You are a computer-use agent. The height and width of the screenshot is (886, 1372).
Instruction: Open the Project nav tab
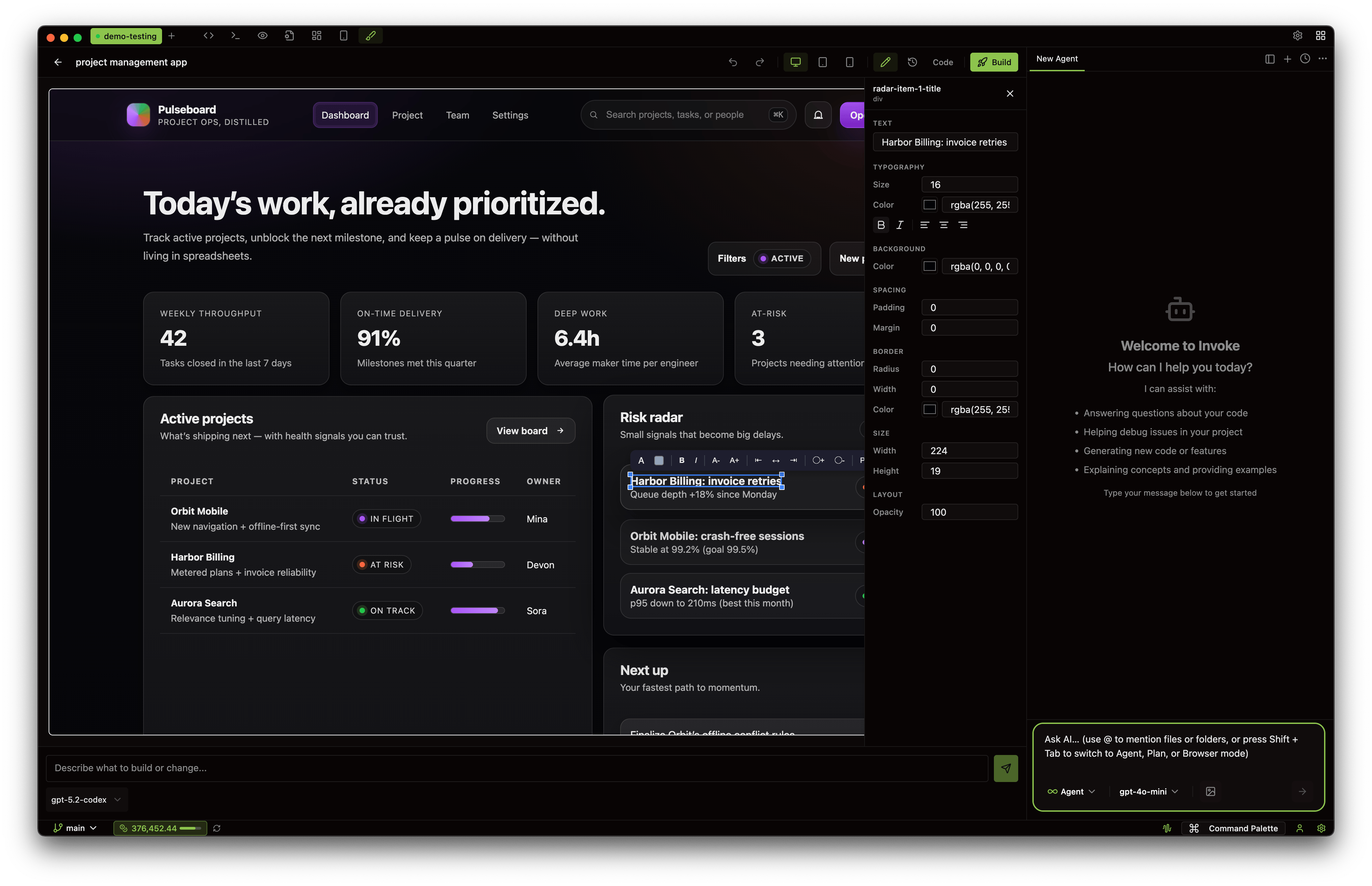pos(407,115)
